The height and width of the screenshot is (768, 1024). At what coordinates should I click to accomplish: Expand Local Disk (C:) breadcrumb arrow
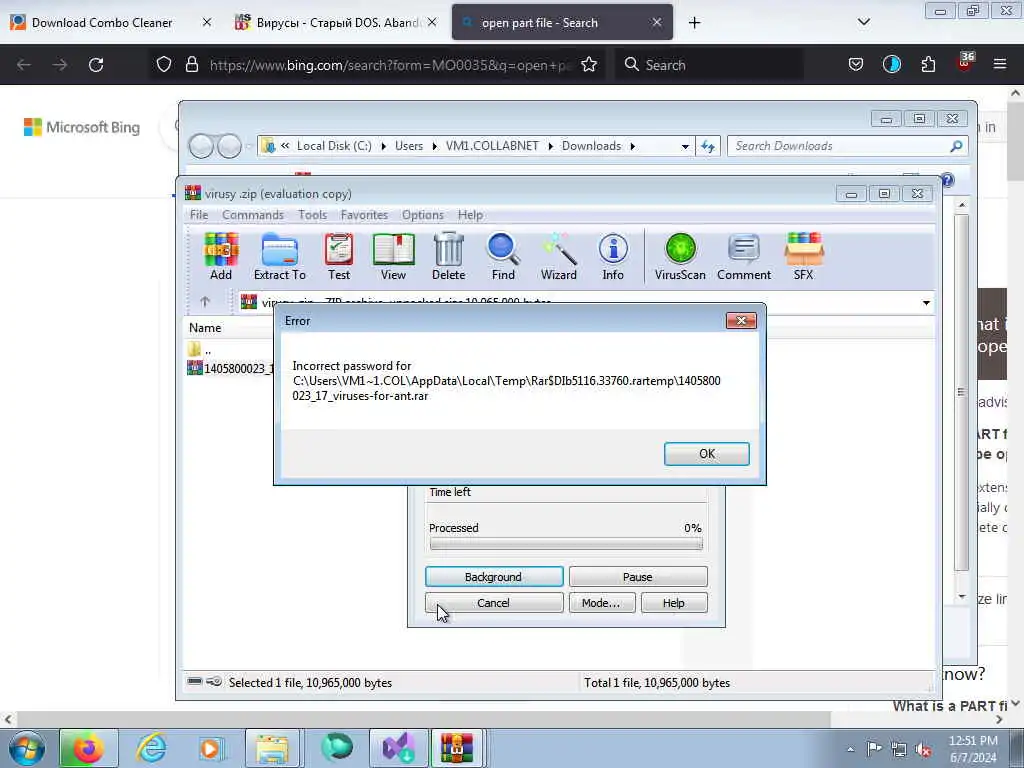pos(383,146)
